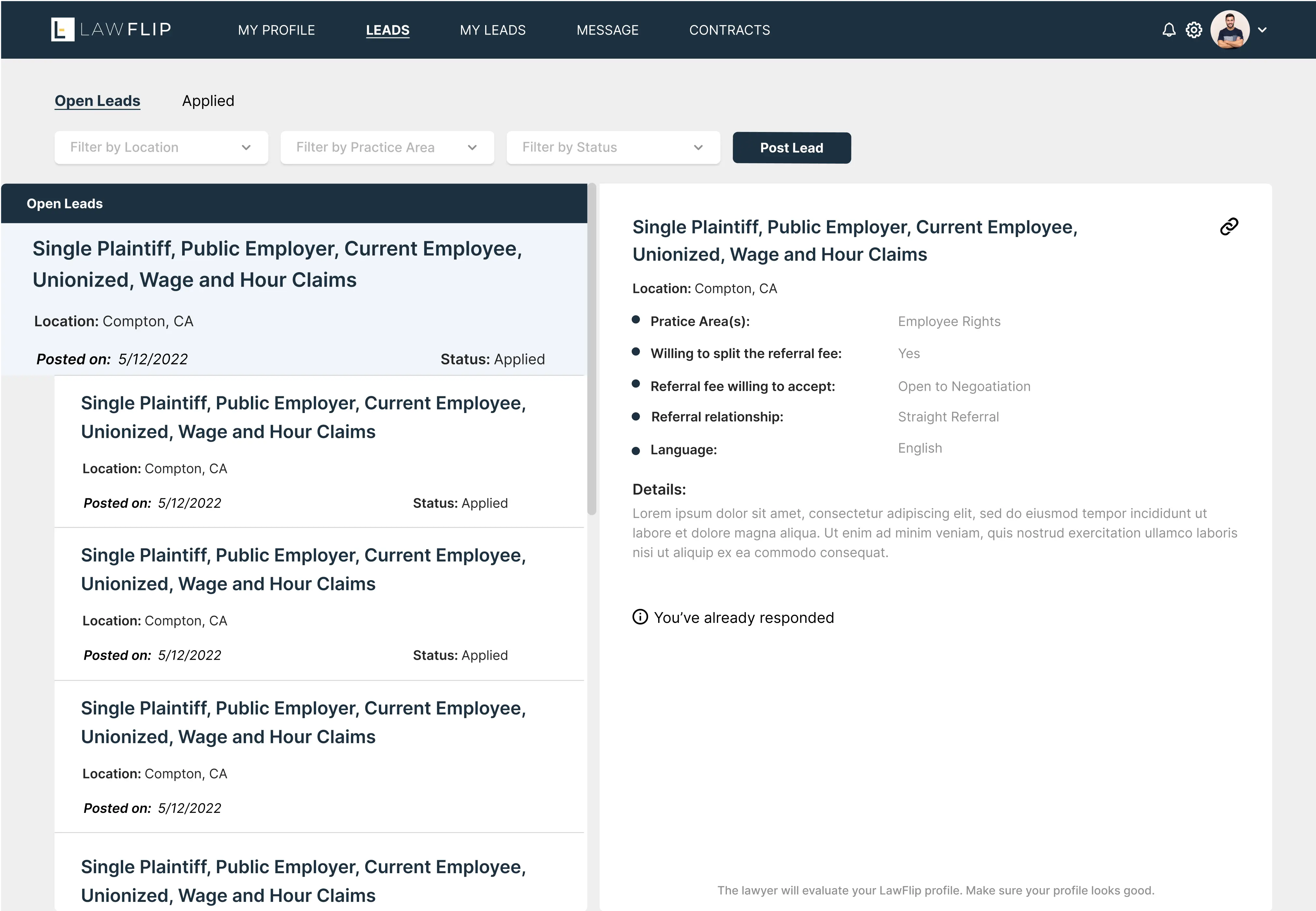Open the settings gear icon

click(x=1194, y=30)
